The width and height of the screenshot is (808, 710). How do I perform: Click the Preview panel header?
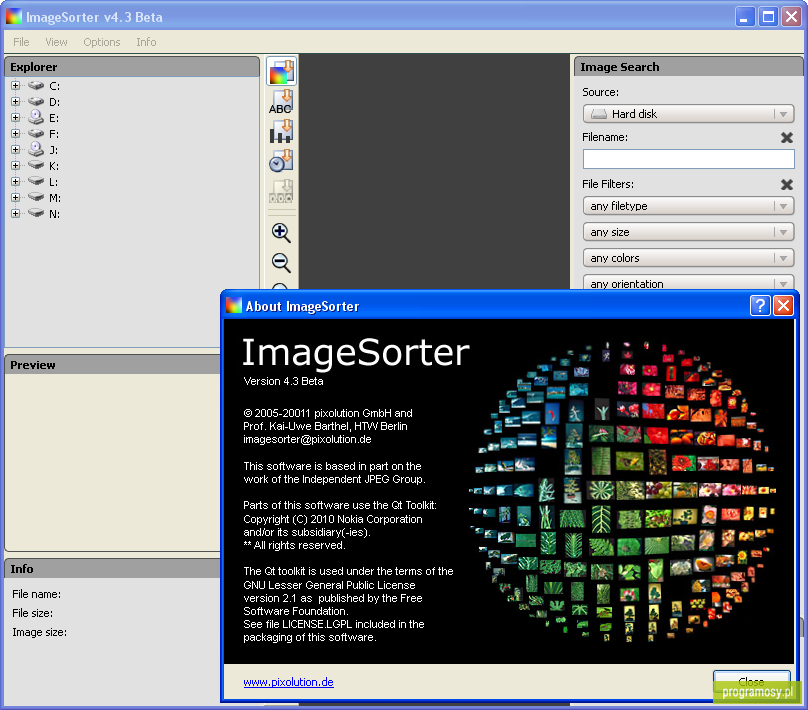(x=113, y=365)
